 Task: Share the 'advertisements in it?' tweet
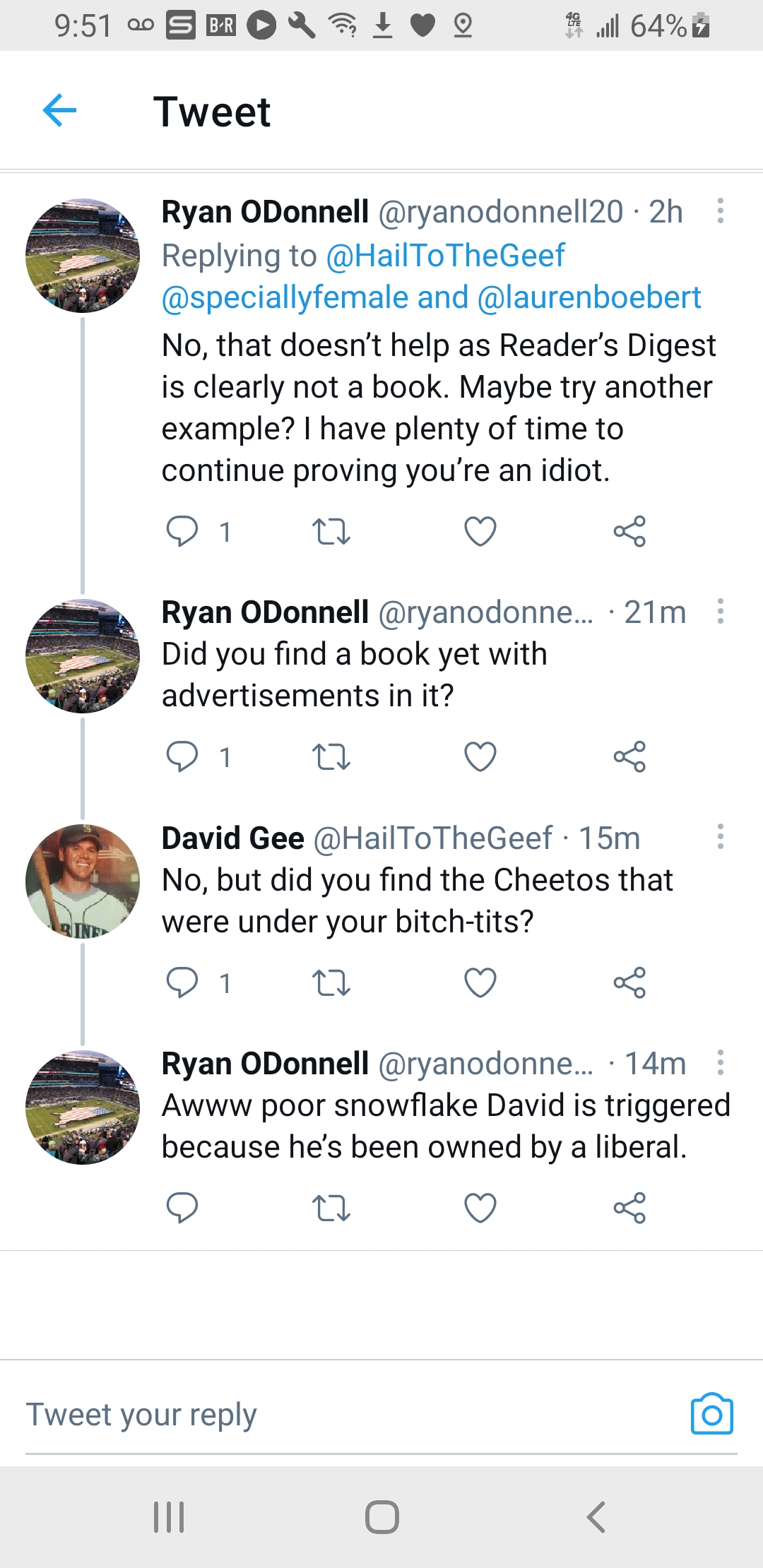pos(629,756)
